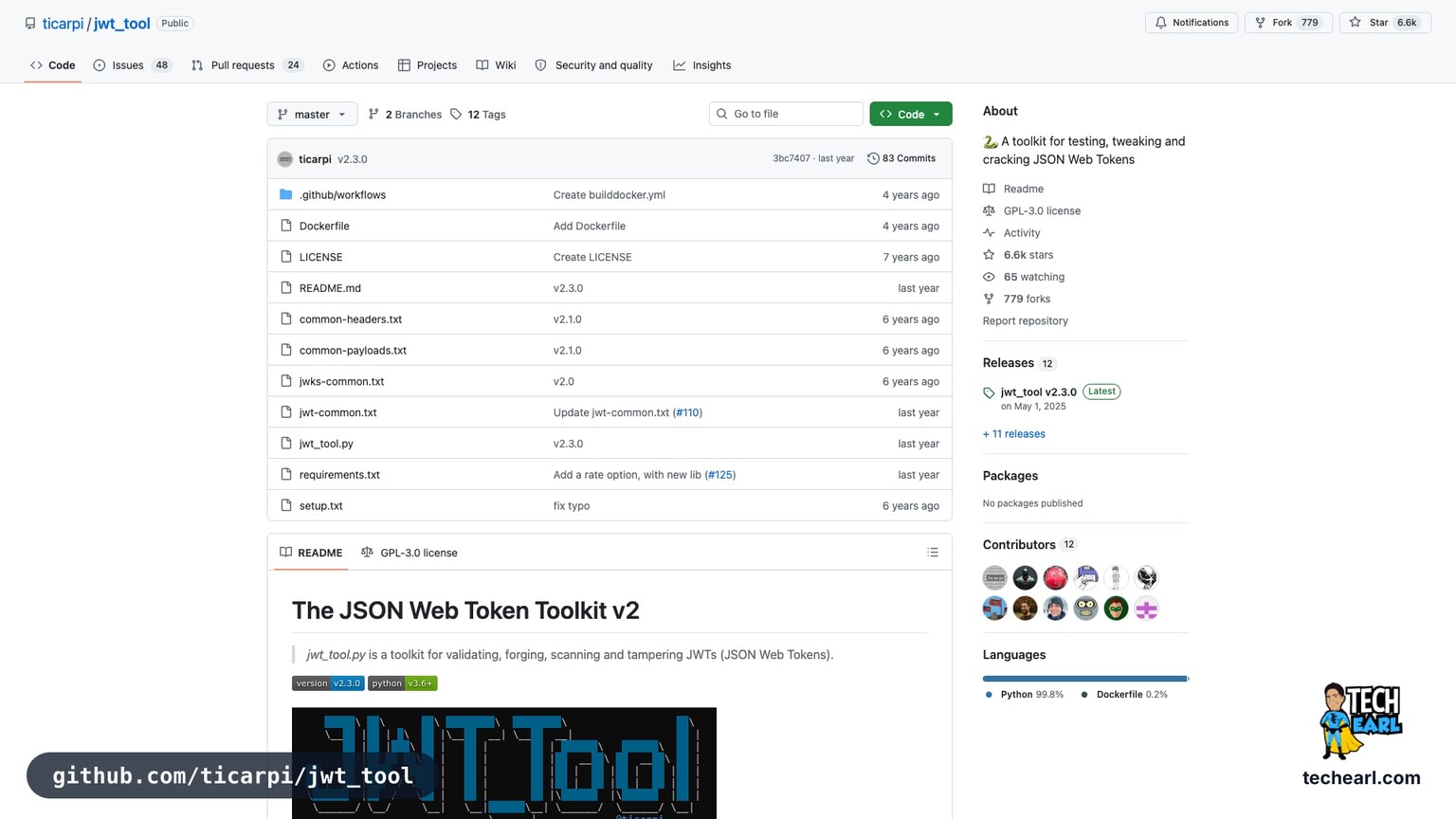Click the Notifications bell button

(x=1192, y=23)
